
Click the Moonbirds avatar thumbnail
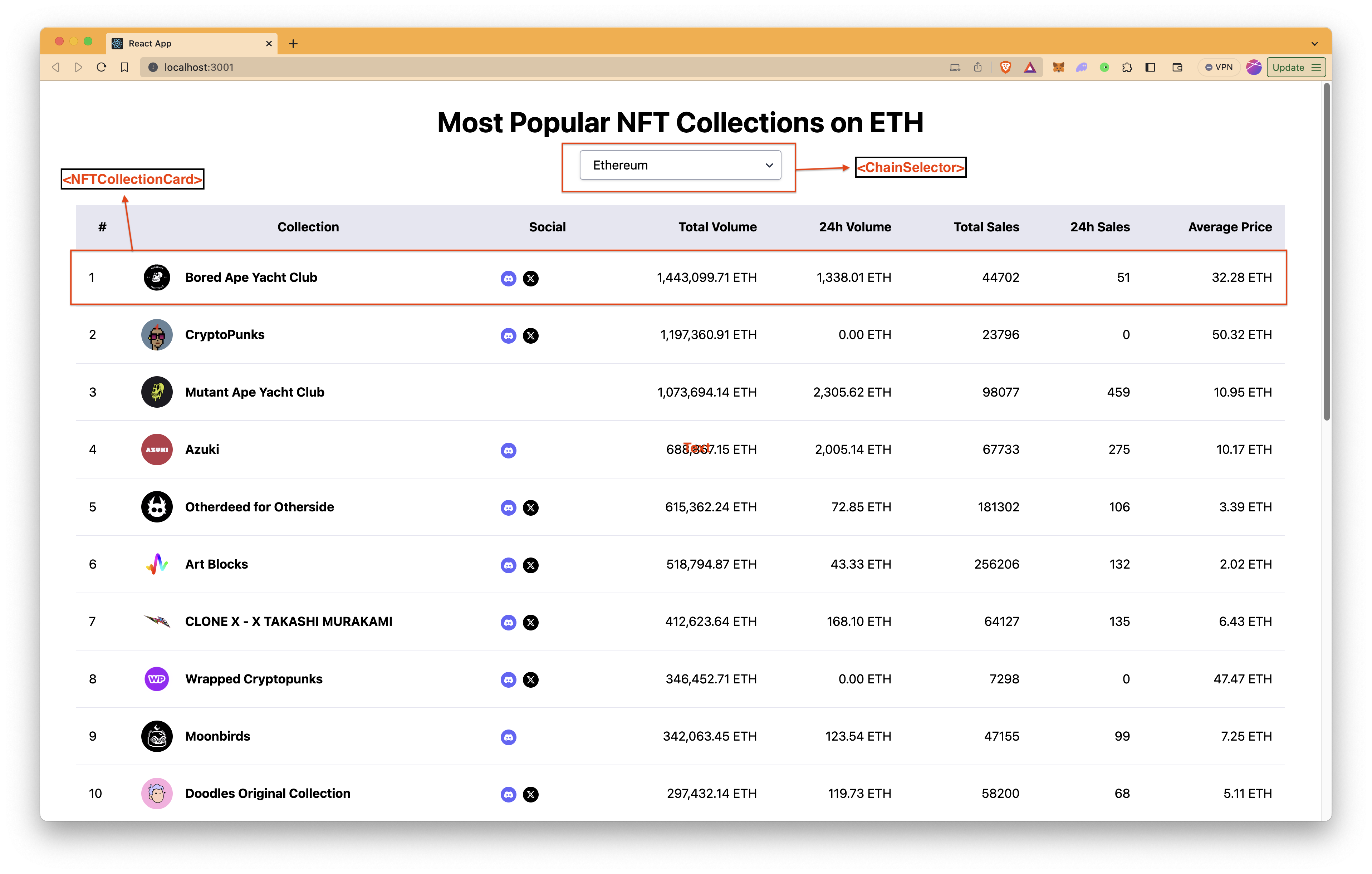coord(157,736)
